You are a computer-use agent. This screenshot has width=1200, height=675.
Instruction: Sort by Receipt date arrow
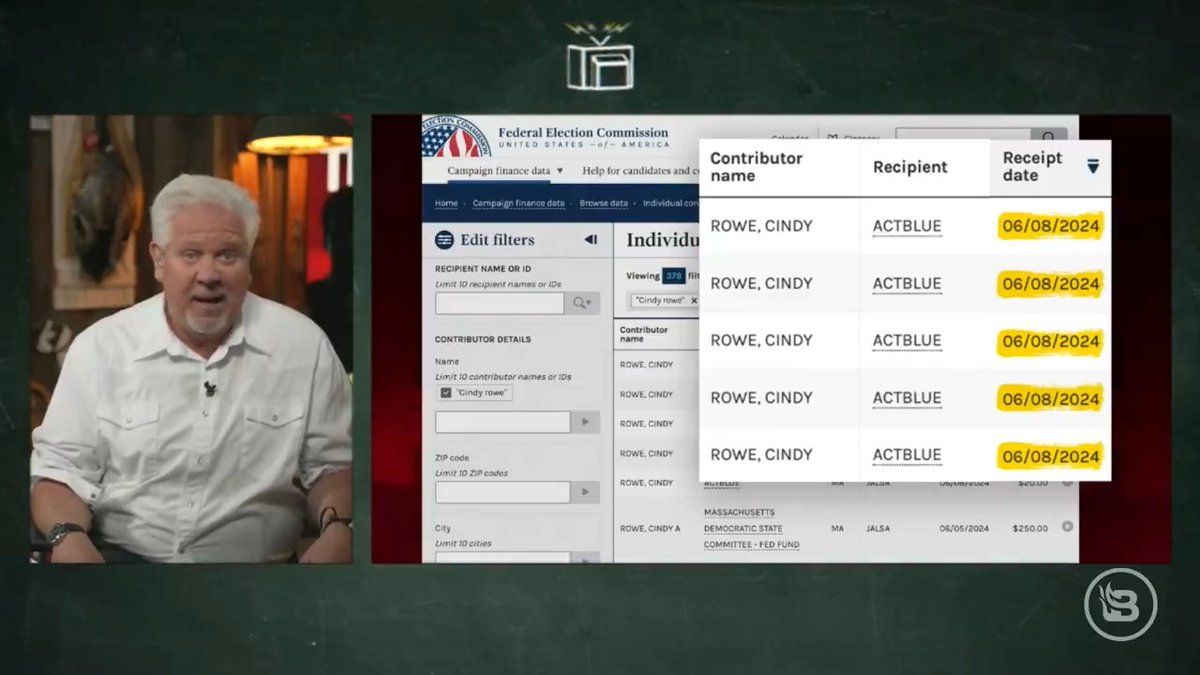tap(1093, 166)
